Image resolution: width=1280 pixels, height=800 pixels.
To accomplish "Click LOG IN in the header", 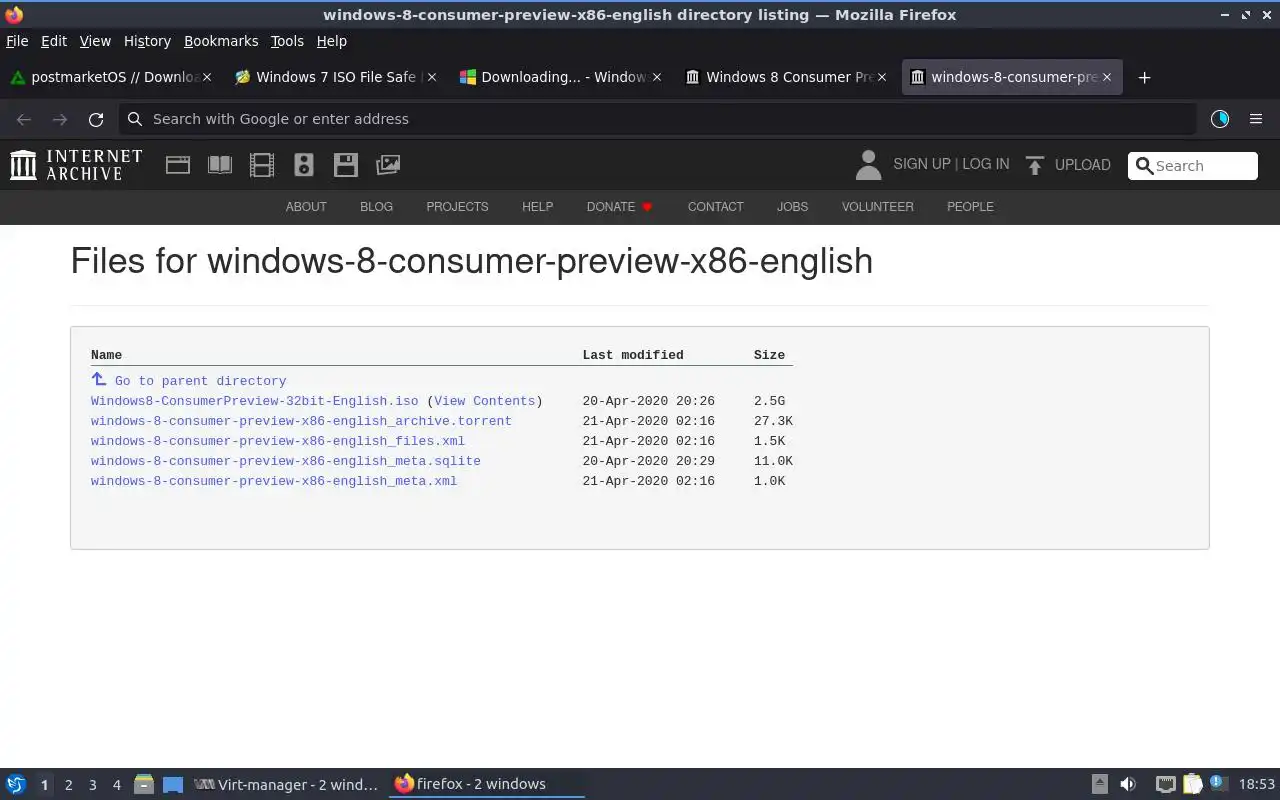I will coord(986,164).
